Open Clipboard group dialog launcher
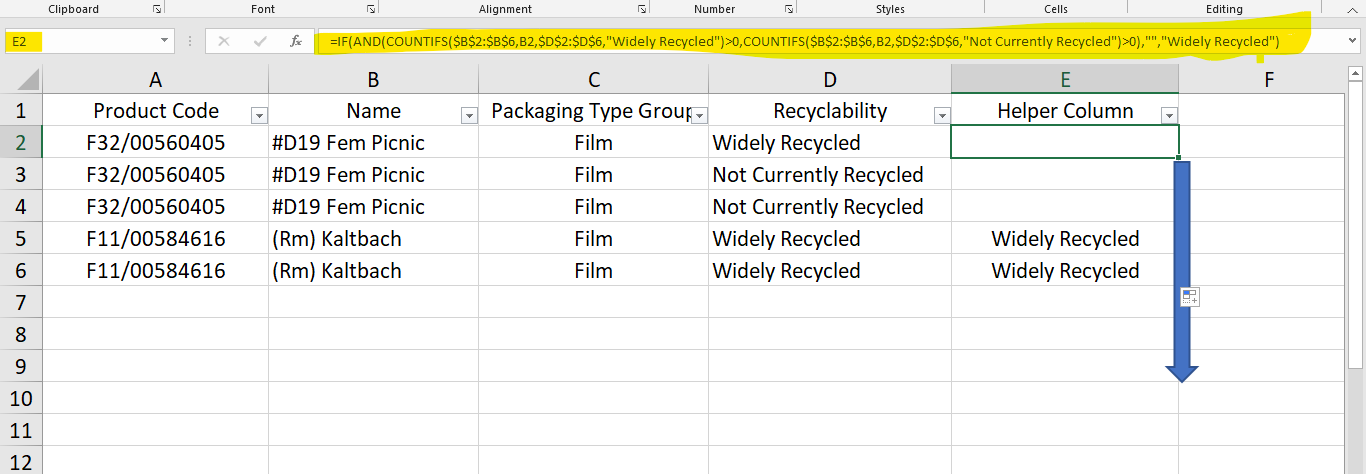 [157, 9]
